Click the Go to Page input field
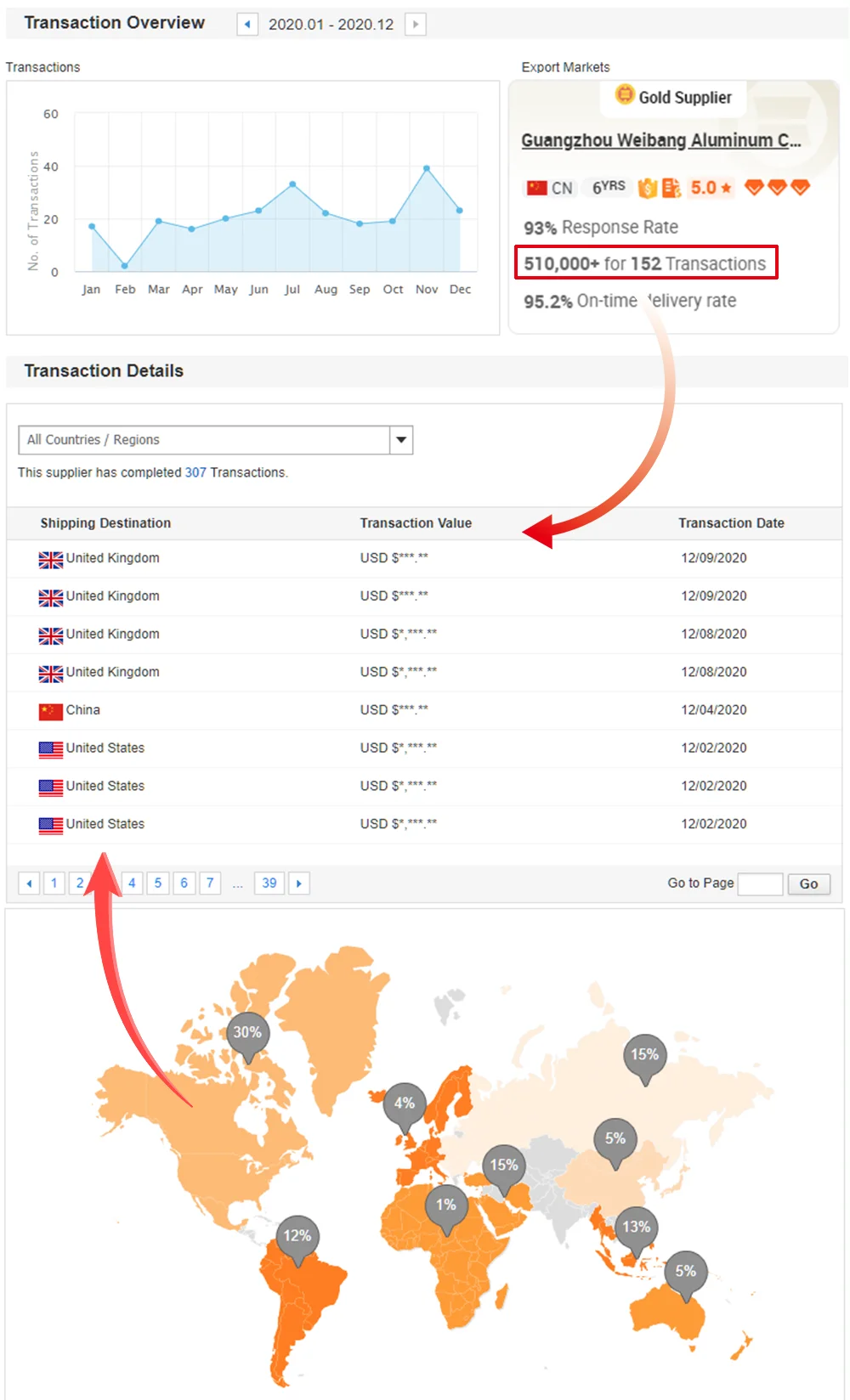 [760, 884]
